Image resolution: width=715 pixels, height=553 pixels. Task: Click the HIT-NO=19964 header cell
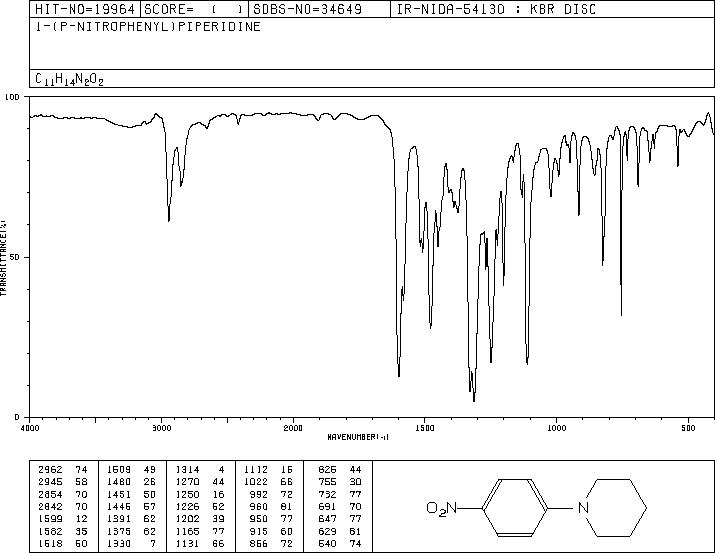click(x=85, y=9)
